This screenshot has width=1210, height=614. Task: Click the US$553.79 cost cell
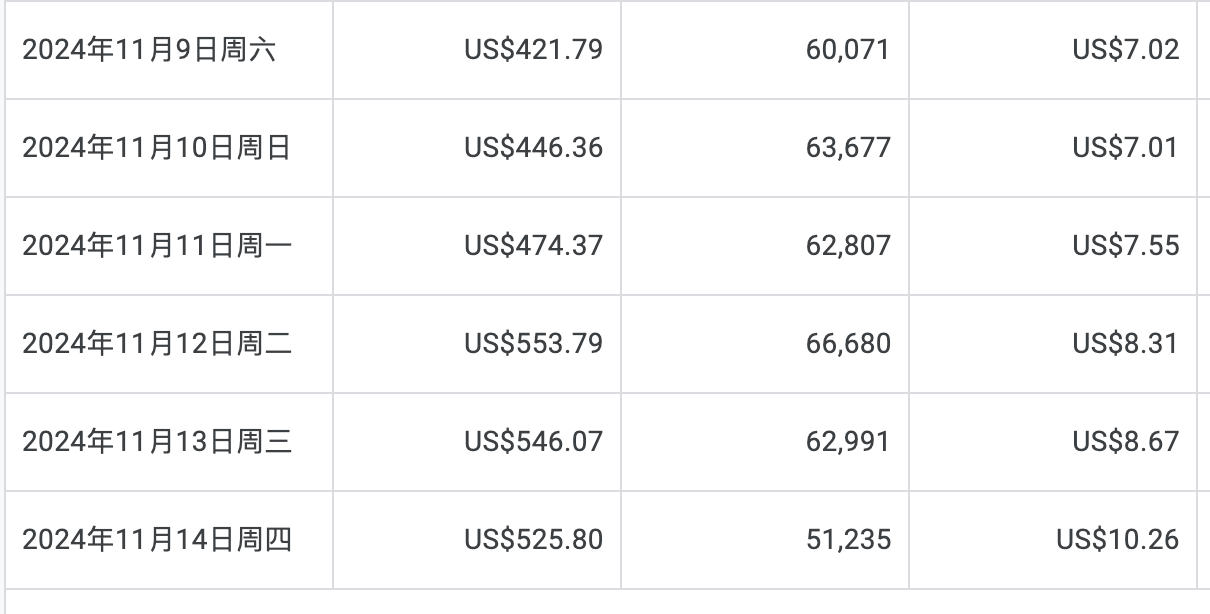click(477, 344)
